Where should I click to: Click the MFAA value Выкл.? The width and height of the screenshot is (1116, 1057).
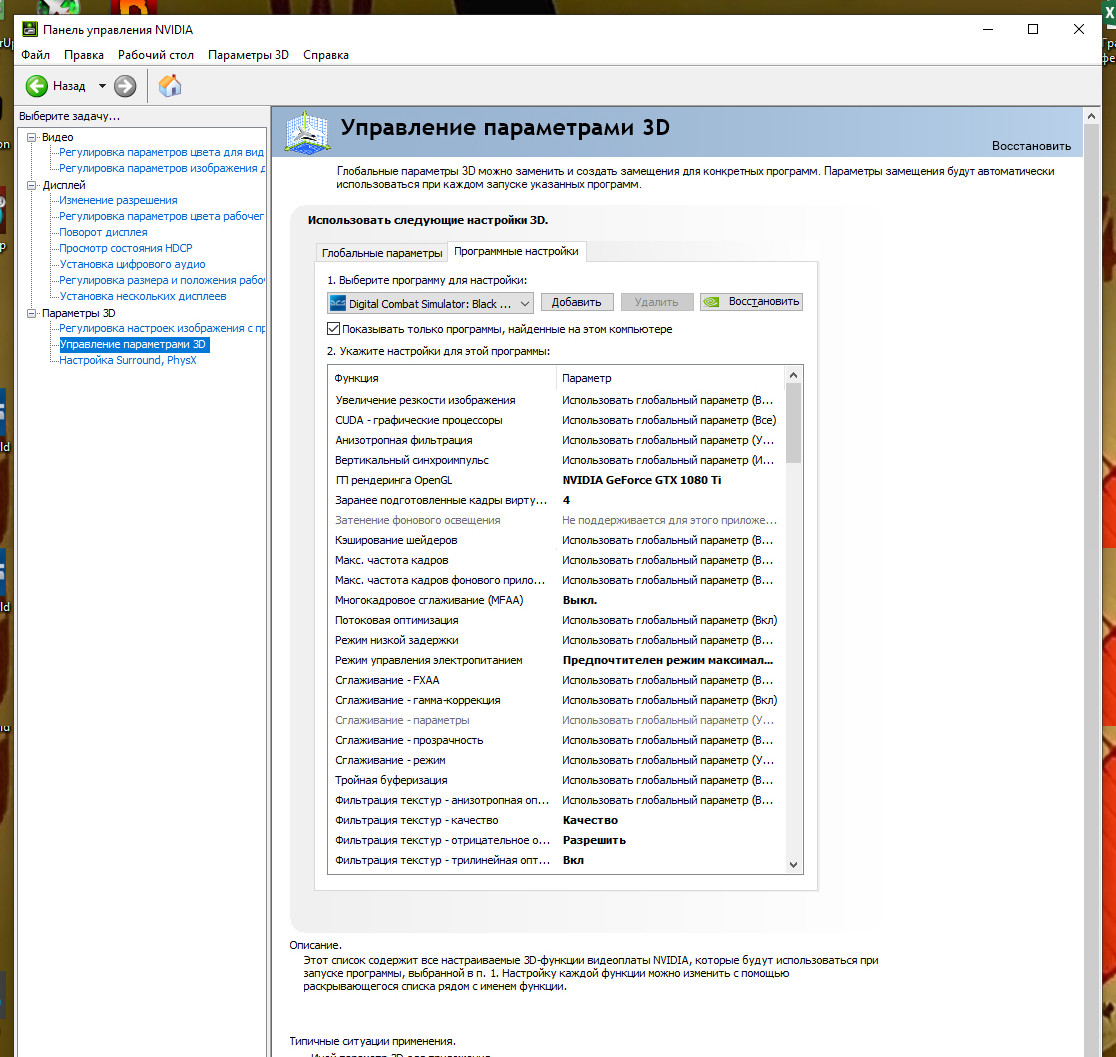[580, 600]
